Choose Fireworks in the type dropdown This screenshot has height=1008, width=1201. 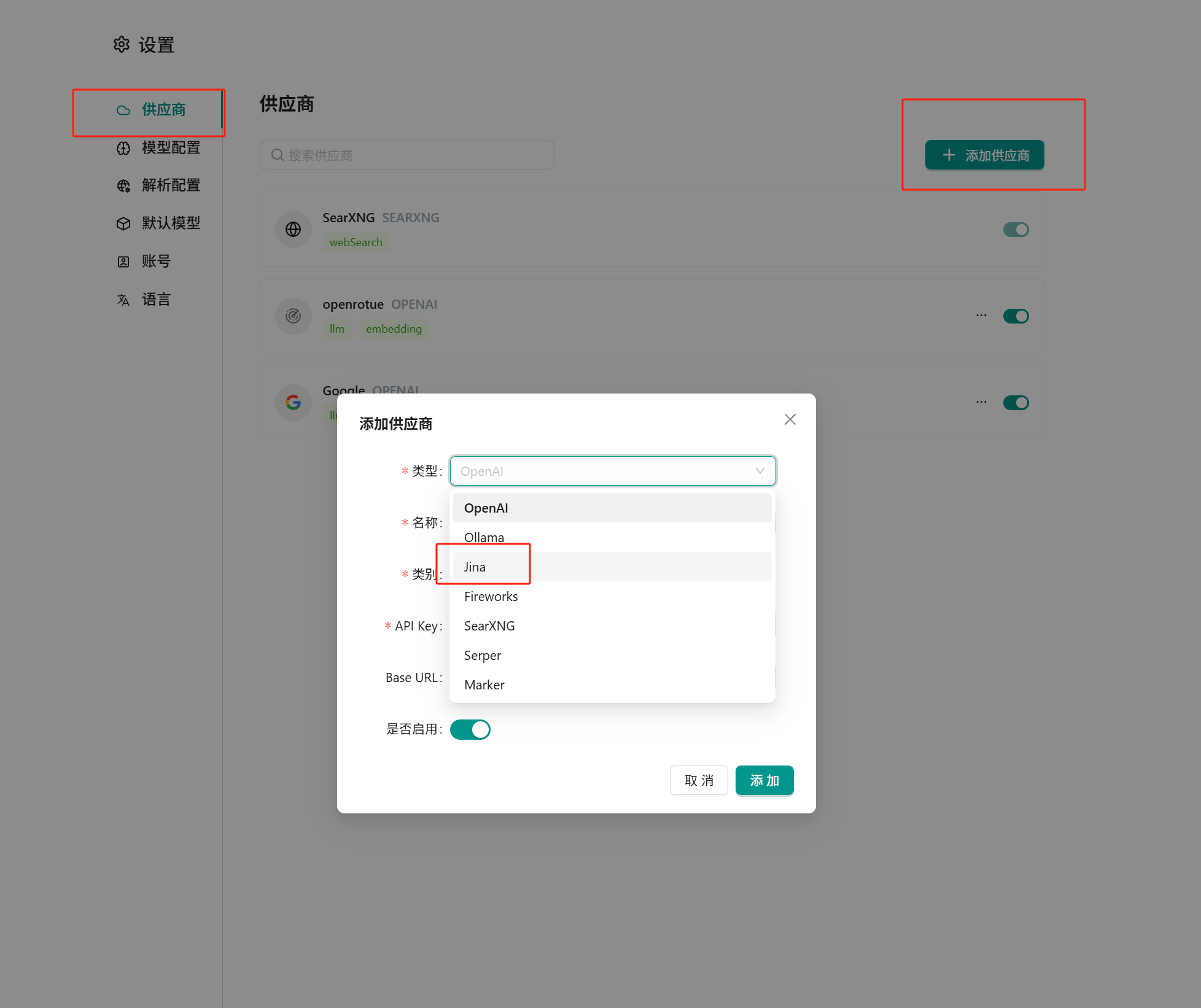coord(491,596)
